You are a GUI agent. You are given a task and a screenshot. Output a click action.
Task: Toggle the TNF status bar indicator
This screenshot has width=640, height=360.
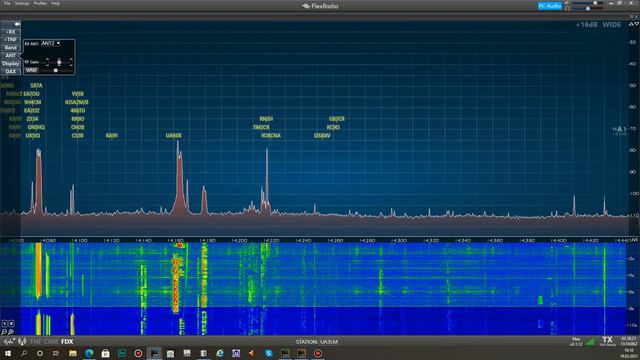[x=35, y=342]
